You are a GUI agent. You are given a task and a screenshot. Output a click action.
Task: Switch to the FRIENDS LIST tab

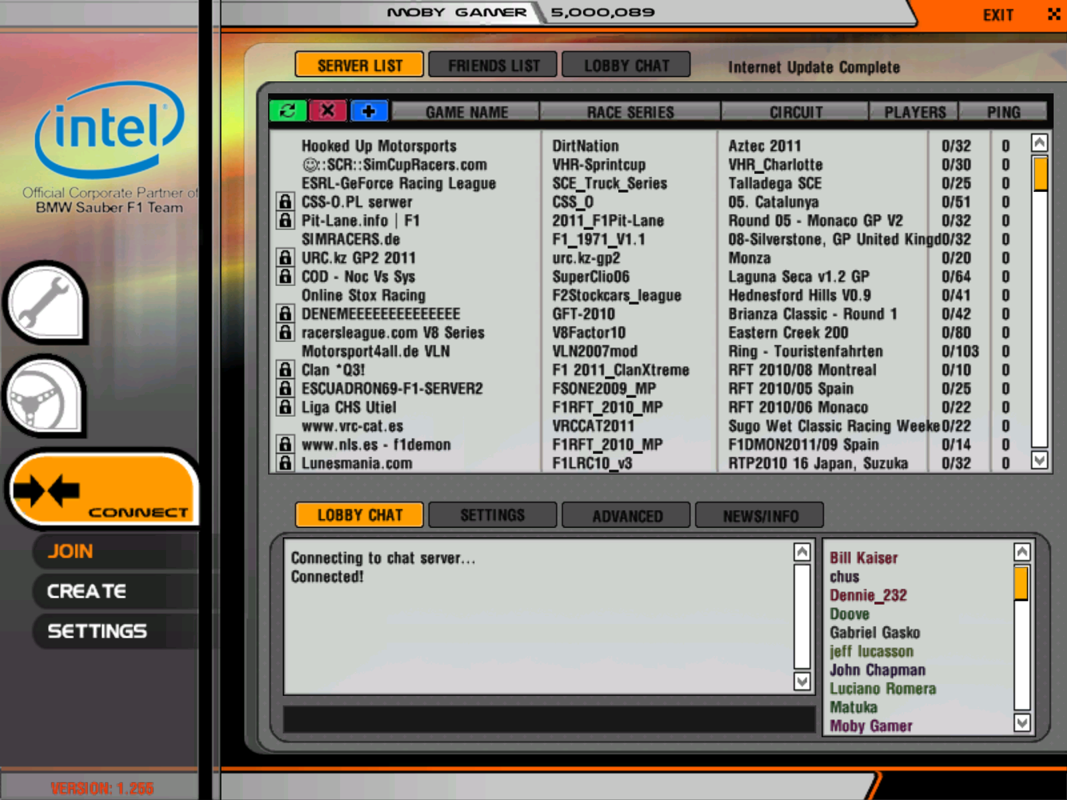click(x=492, y=64)
